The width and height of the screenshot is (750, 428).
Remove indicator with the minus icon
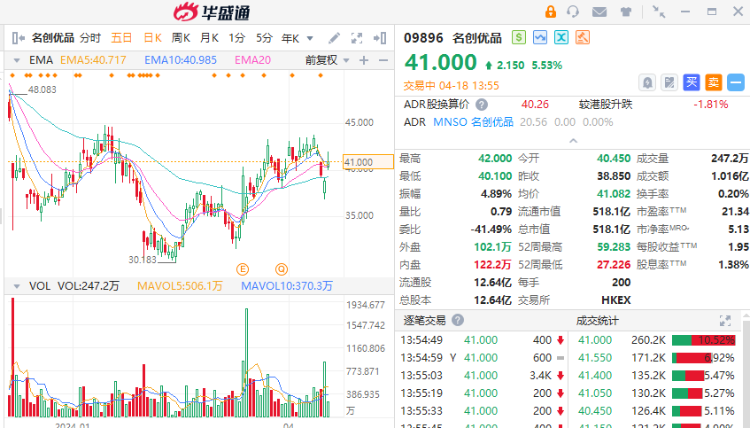pos(383,60)
